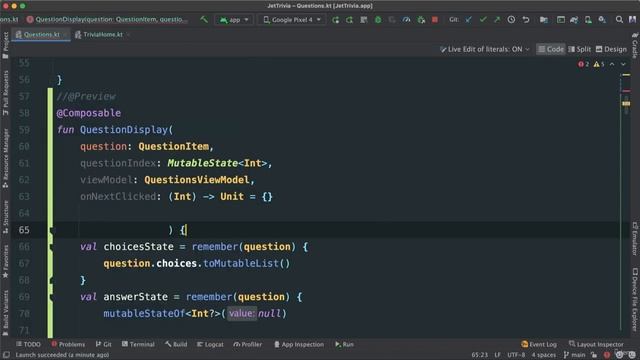The height and width of the screenshot is (360, 640).
Task: Open Git Show History clock icon
Action: (x=511, y=20)
